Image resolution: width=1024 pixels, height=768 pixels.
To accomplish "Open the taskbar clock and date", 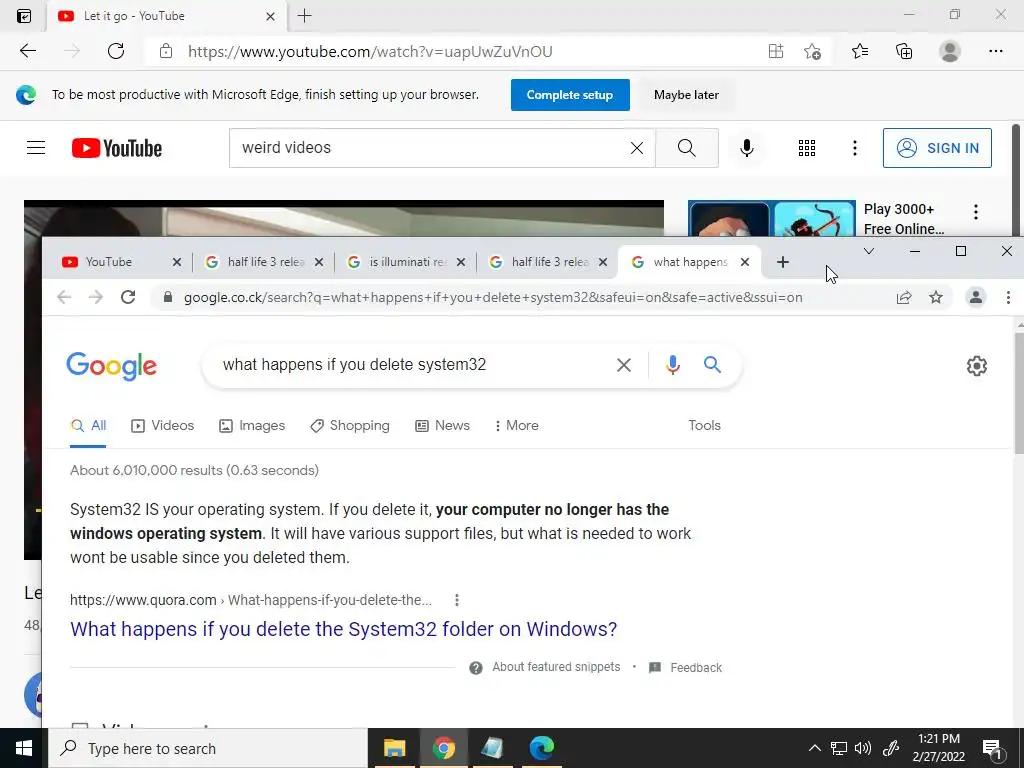I will click(938, 748).
